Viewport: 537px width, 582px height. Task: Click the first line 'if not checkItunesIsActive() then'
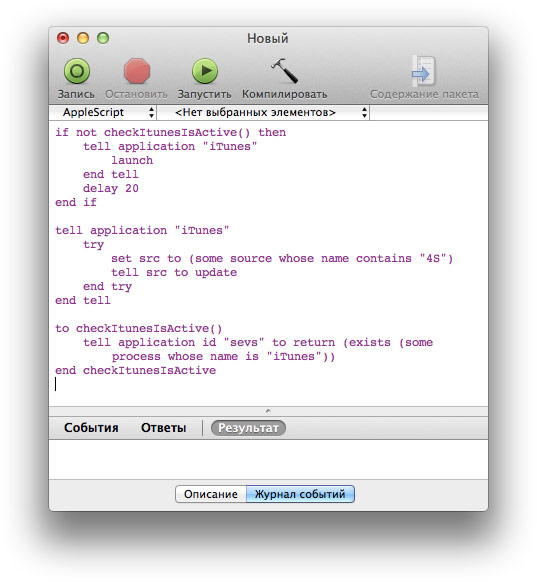tap(171, 133)
